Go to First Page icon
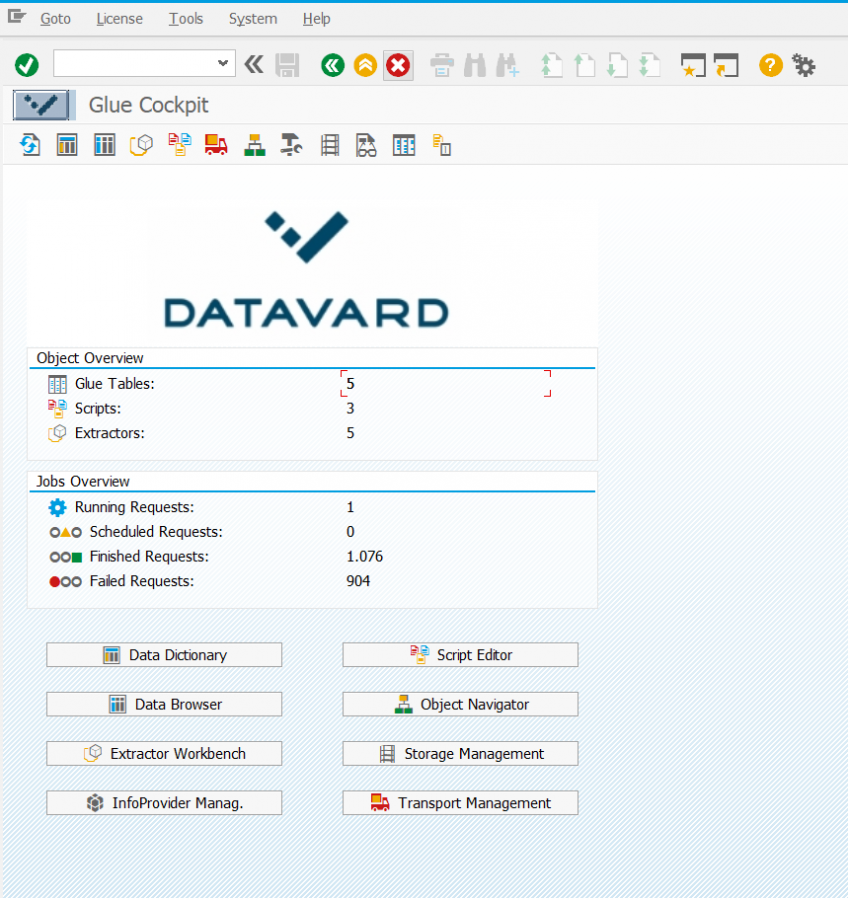Screen dimensions: 848x898 pos(552,65)
